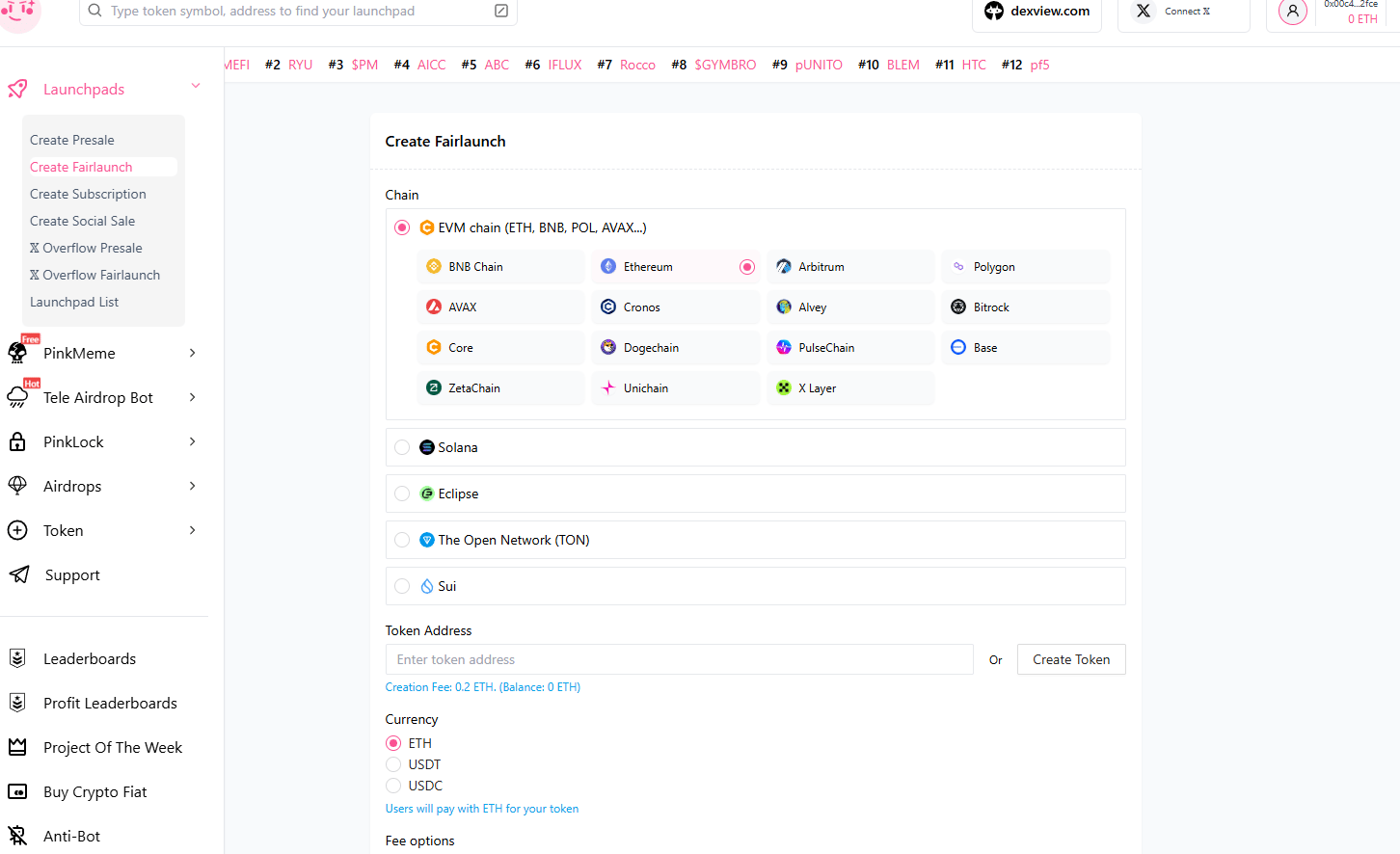The width and height of the screenshot is (1400, 854).
Task: Select the EVM chain radio button
Action: pos(402,227)
